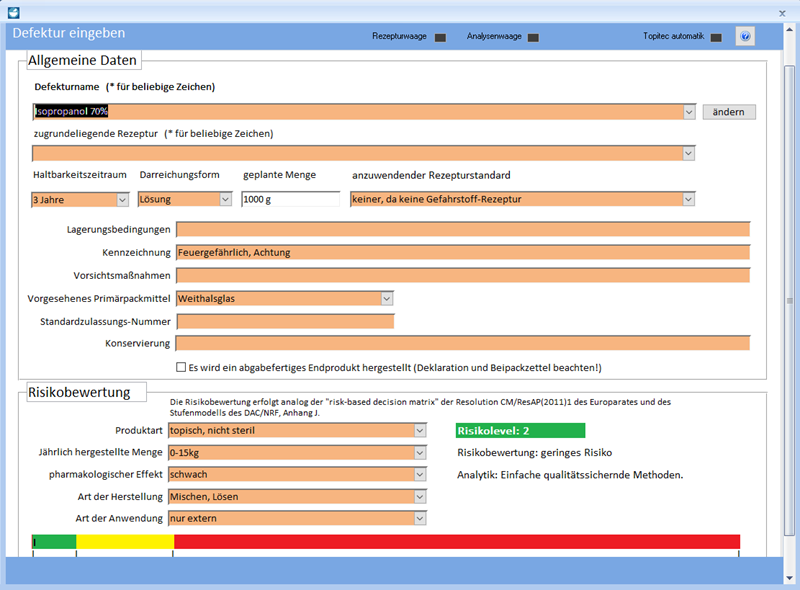The width and height of the screenshot is (800, 590).
Task: Expand the Defekturname dropdown
Action: 688,112
